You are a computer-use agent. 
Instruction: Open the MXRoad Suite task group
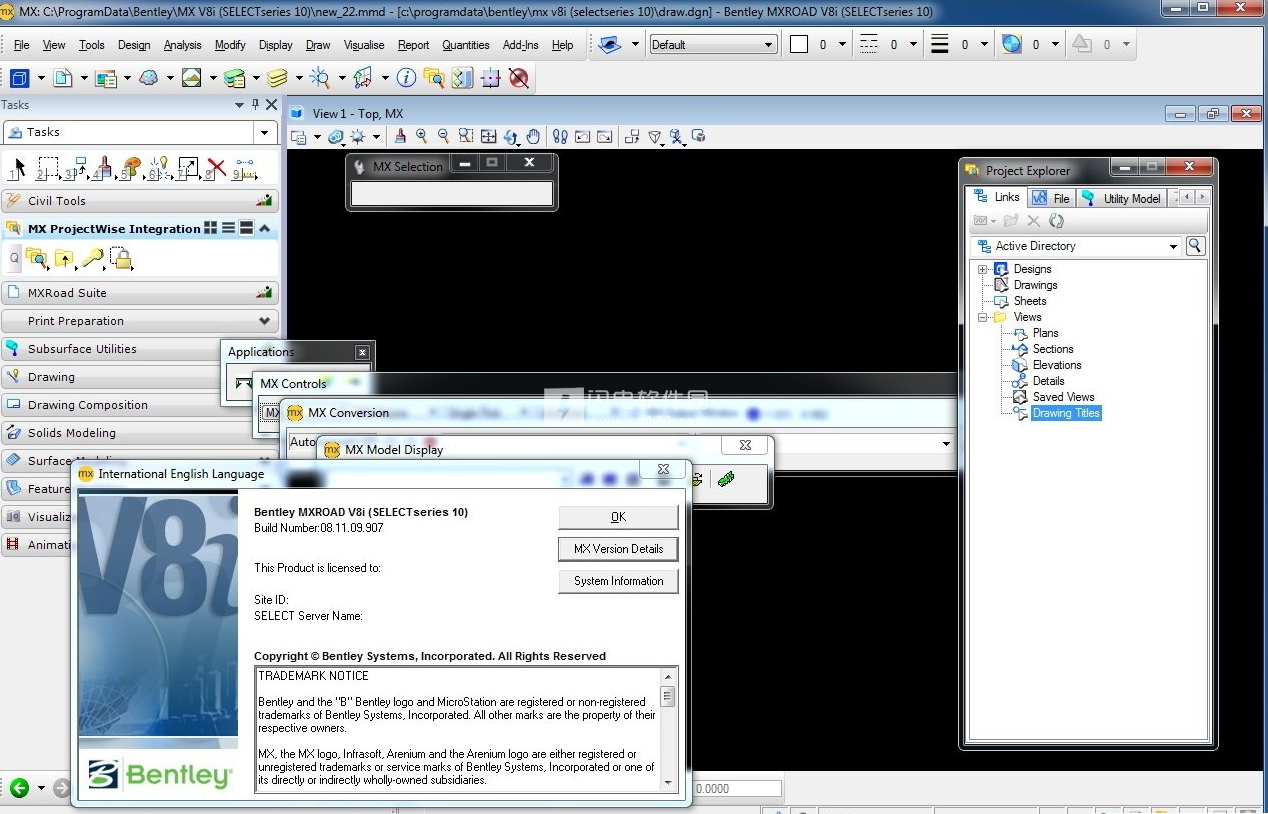click(x=140, y=293)
